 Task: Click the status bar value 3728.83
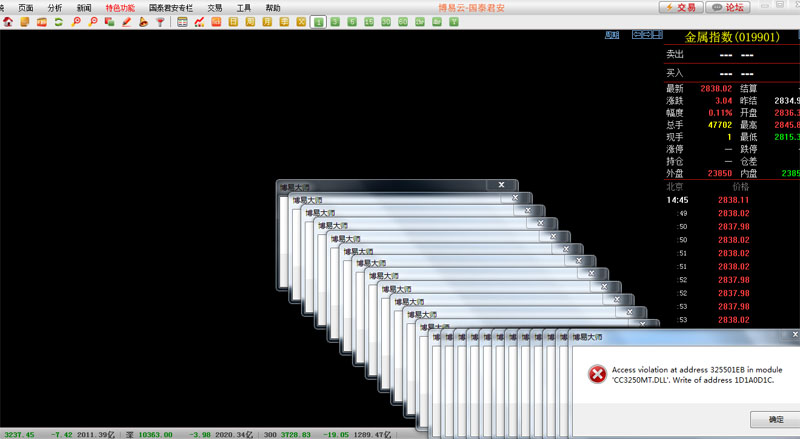[295, 434]
